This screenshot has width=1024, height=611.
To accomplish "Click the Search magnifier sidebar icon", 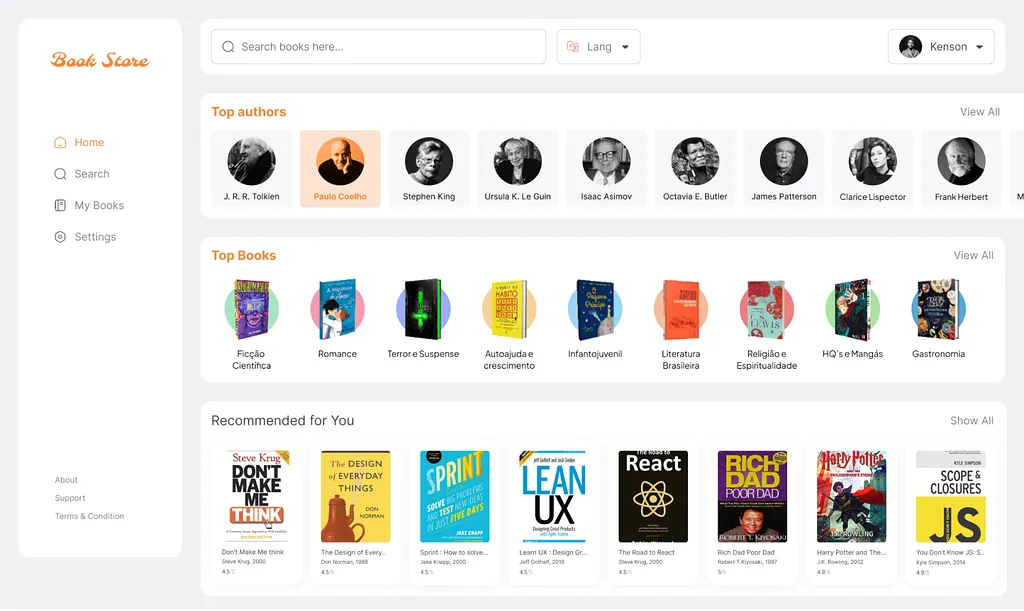I will pos(60,174).
